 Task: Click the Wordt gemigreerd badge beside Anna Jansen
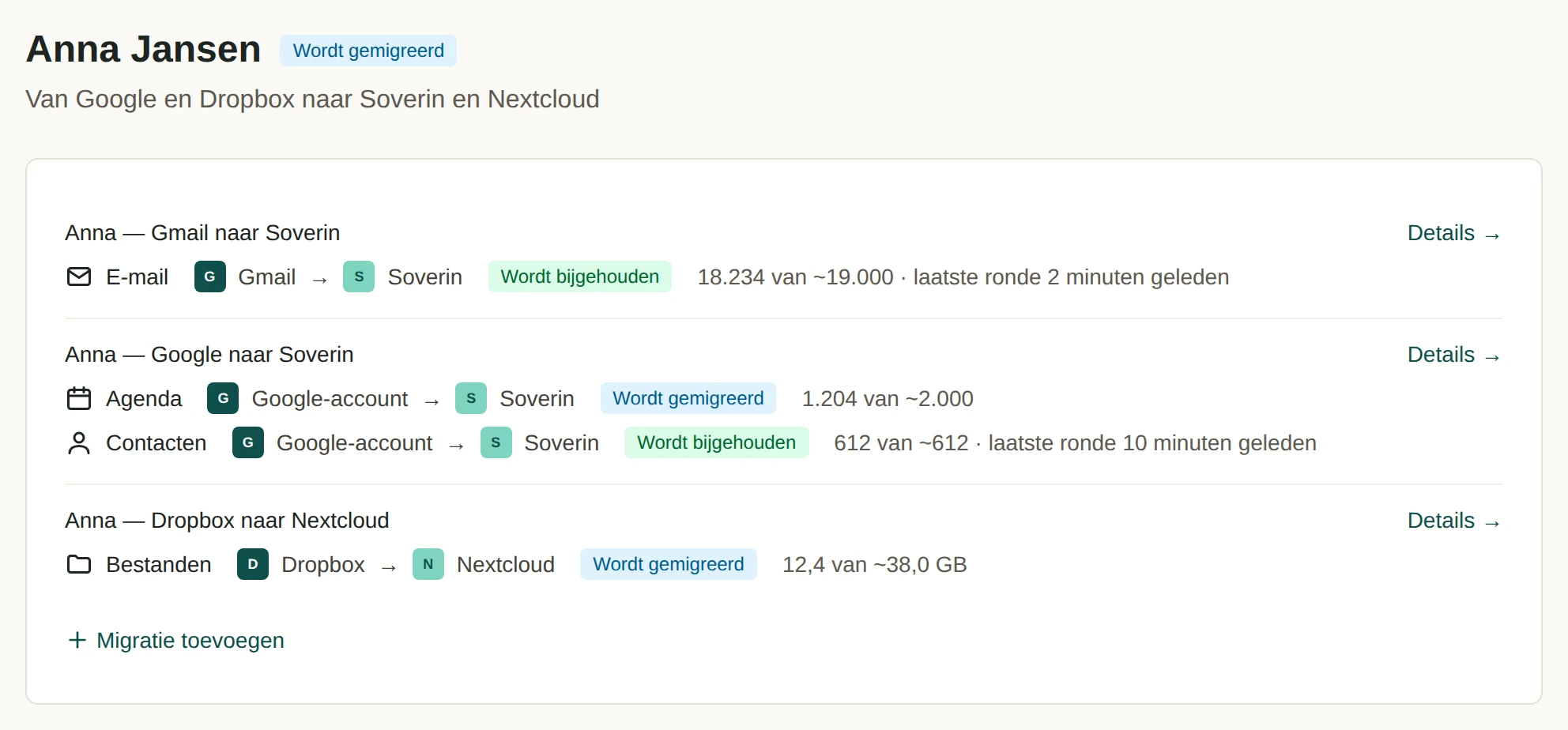click(368, 51)
